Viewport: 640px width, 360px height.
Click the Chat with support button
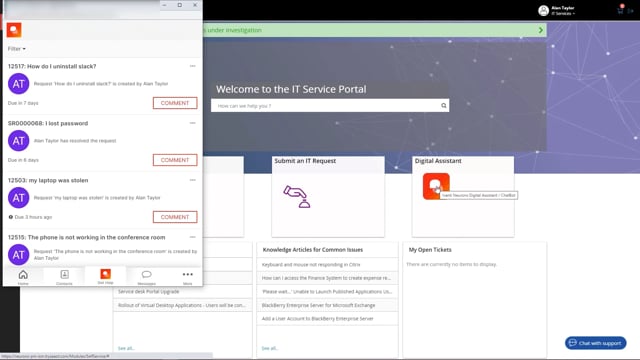[x=596, y=343]
